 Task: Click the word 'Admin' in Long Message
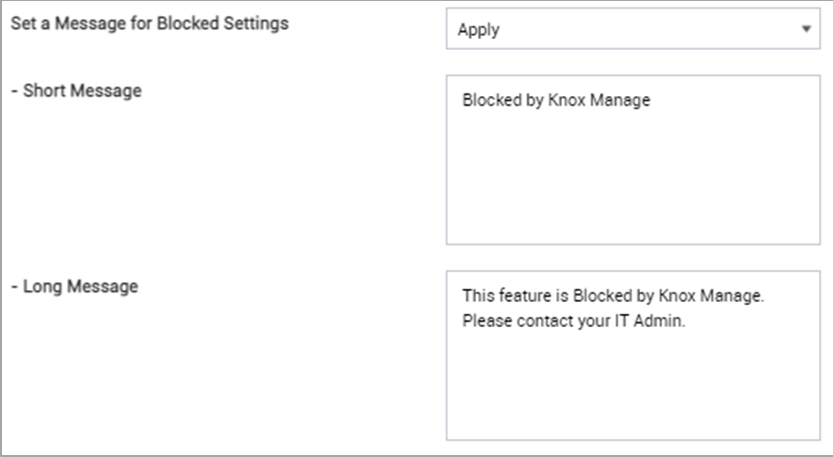click(658, 321)
